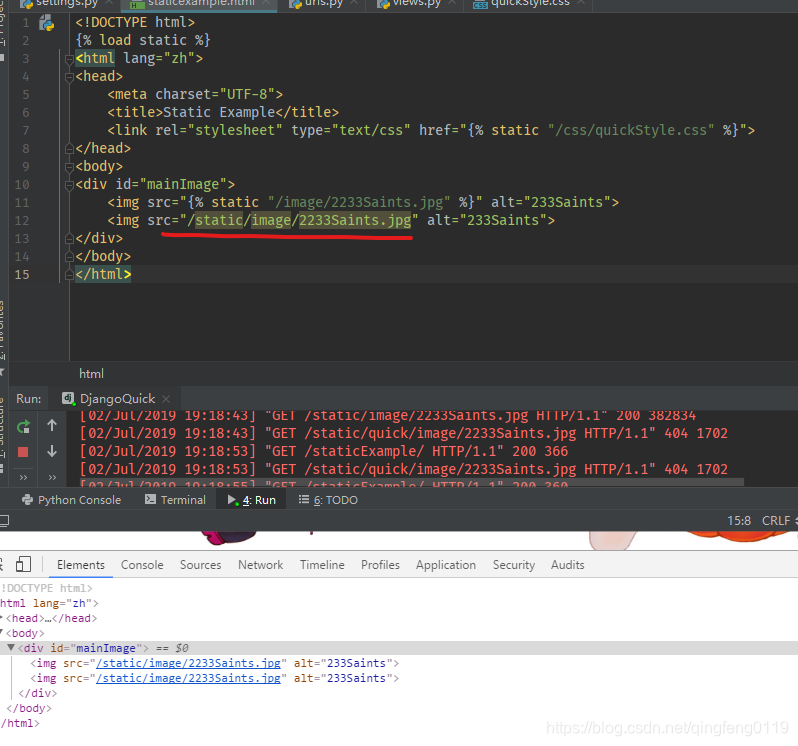The height and width of the screenshot is (746, 798).
Task: Switch to the 4: Run tool window
Action: tap(251, 500)
